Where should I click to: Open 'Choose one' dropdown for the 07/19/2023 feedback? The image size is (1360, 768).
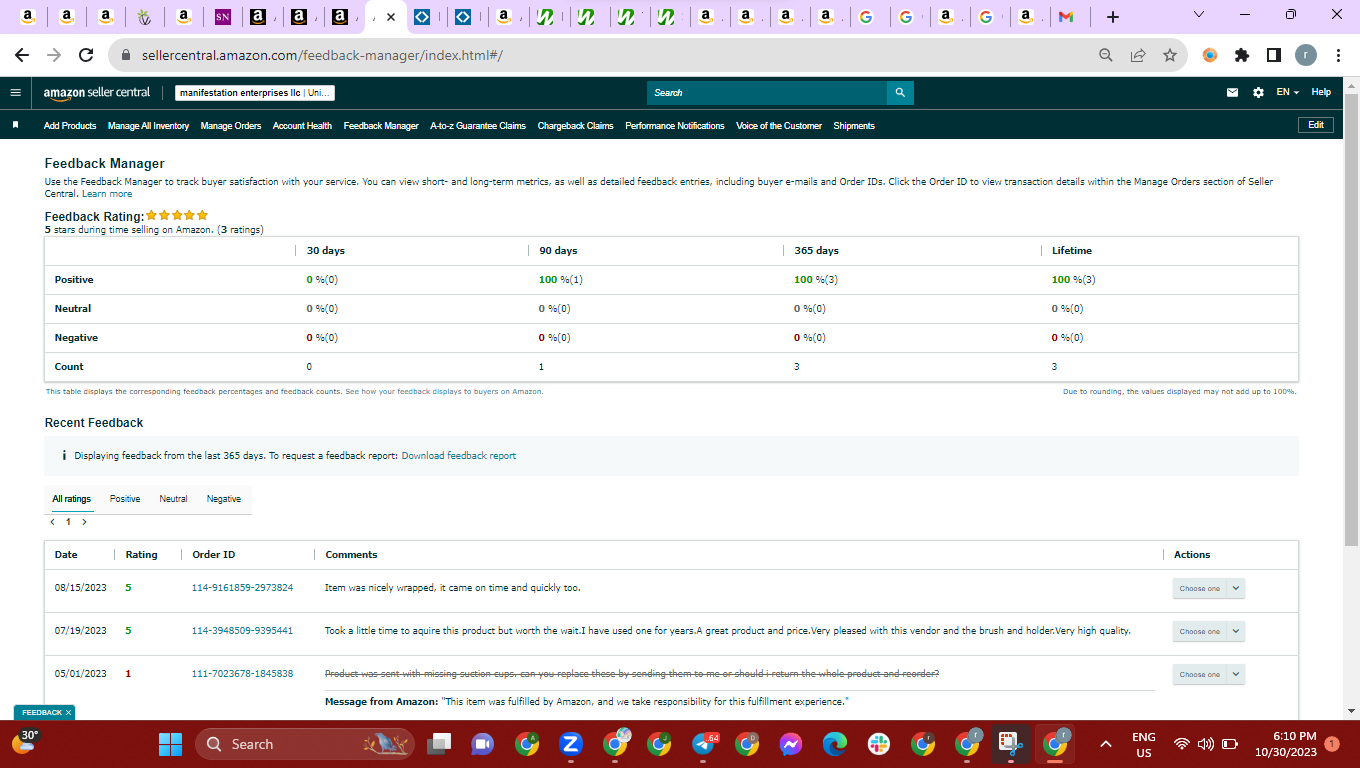(1208, 631)
